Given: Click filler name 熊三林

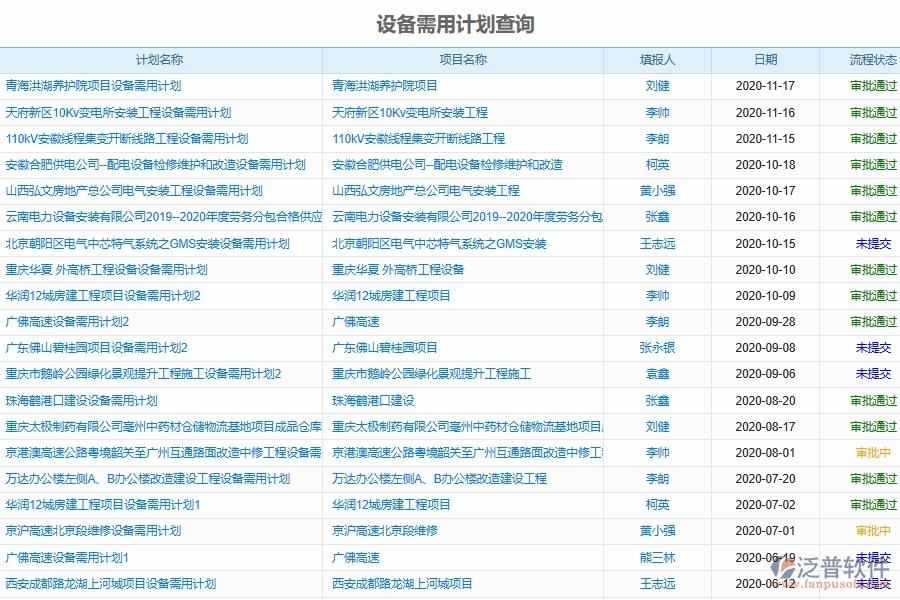Looking at the screenshot, I should pyautogui.click(x=654, y=557).
